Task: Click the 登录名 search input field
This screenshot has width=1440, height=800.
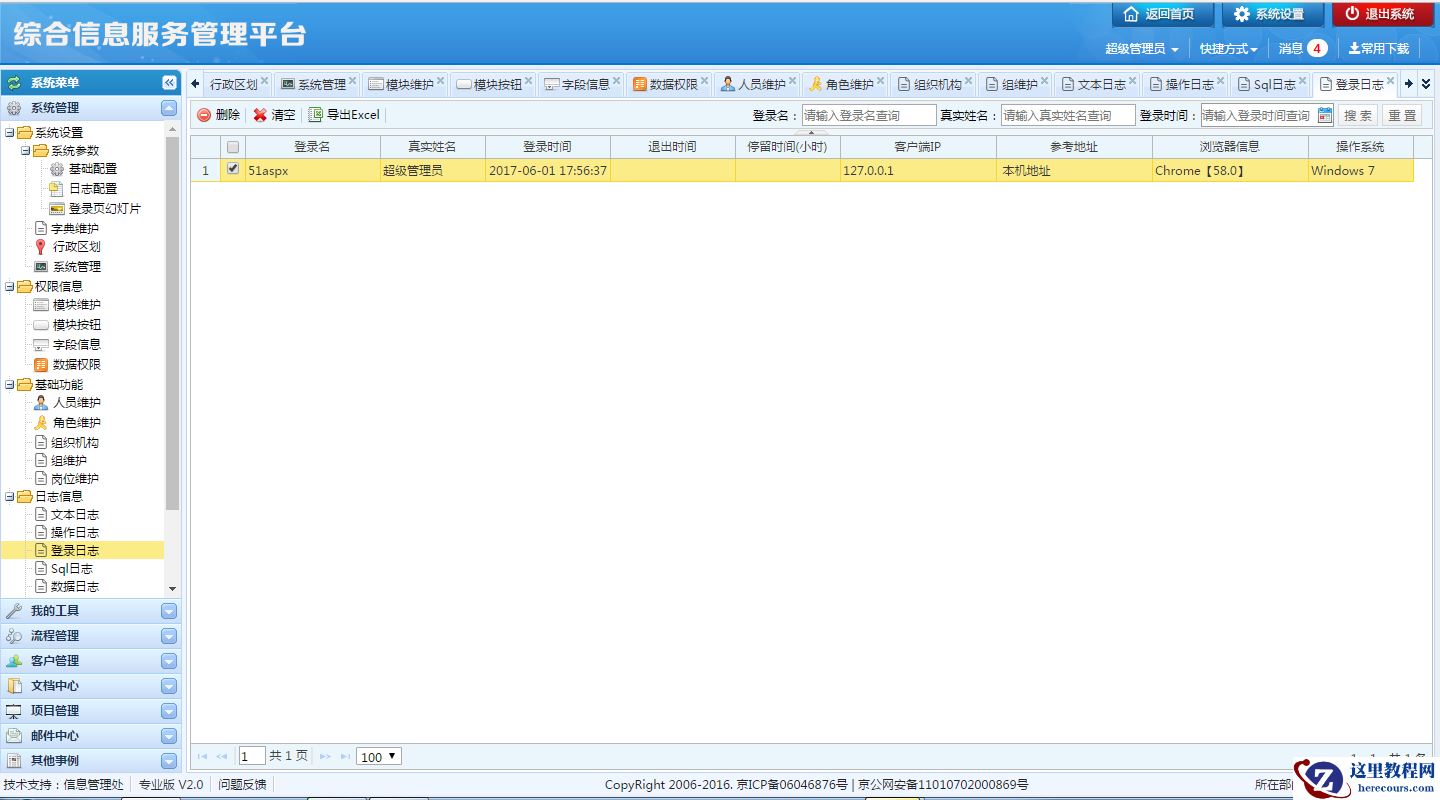Action: 869,116
